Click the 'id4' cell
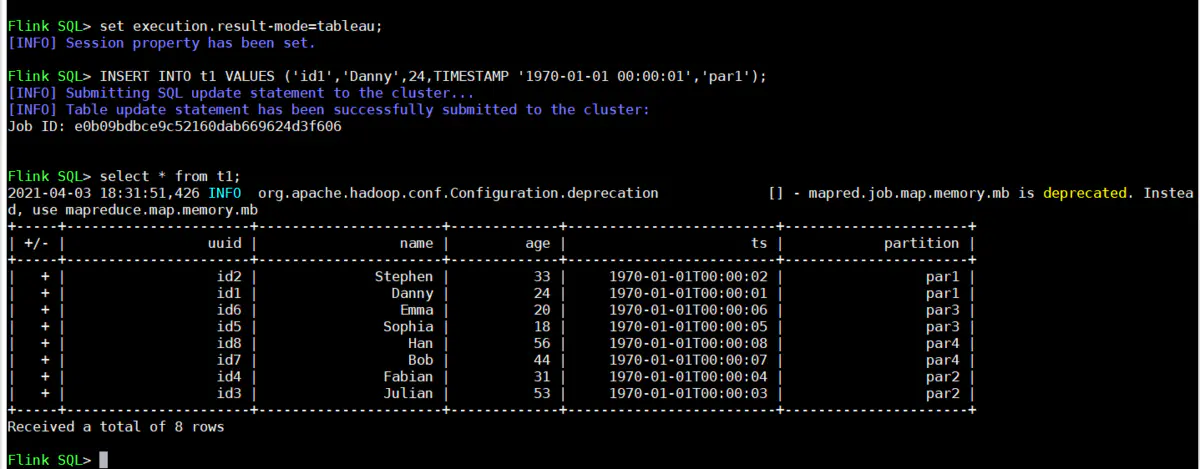The height and width of the screenshot is (469, 1200). 231,376
